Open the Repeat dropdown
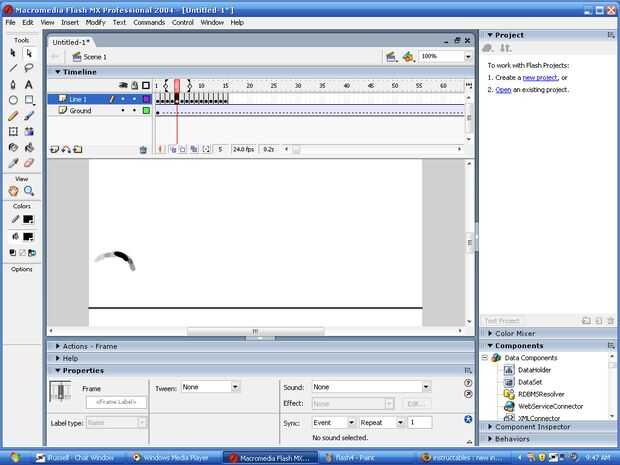The image size is (620, 465). [x=400, y=423]
